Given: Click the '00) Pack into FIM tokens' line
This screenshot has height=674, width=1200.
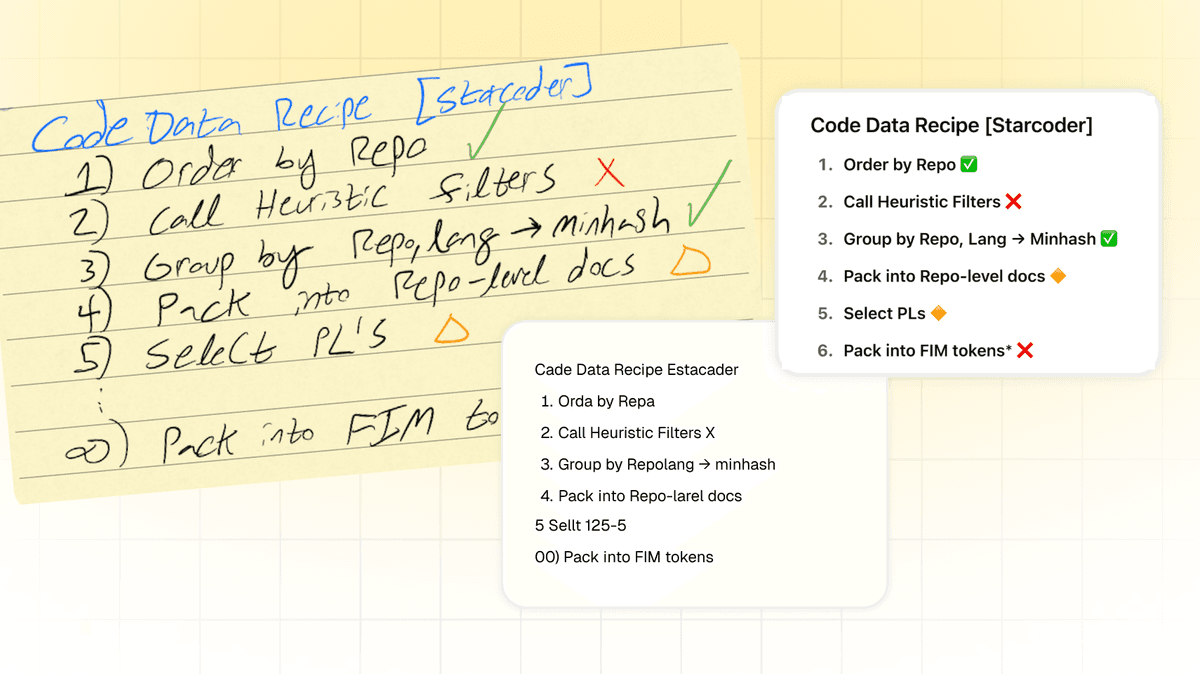Looking at the screenshot, I should (624, 557).
